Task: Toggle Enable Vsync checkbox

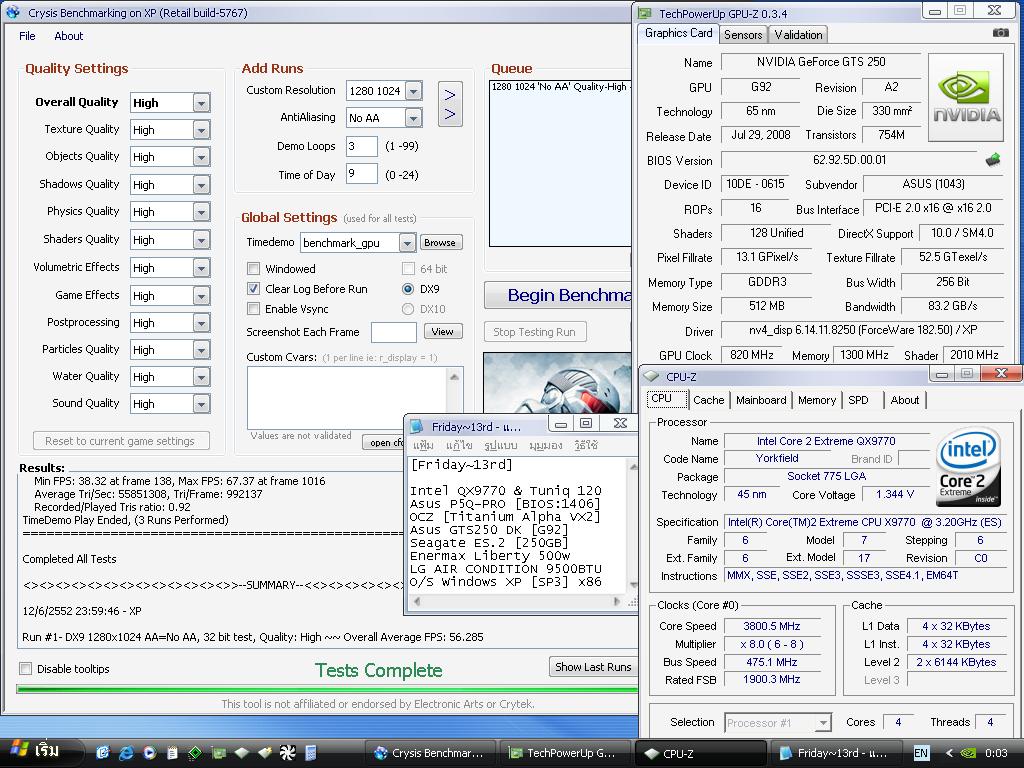Action: tap(253, 309)
